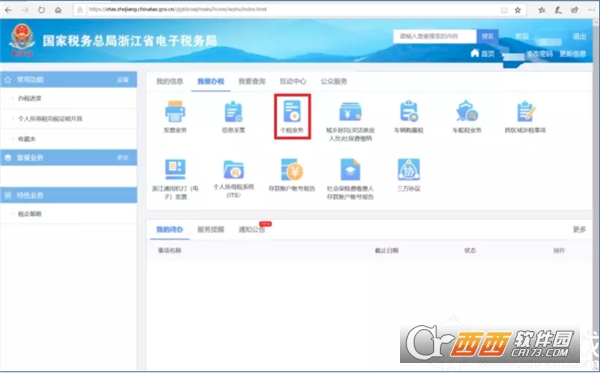This screenshot has height=373, width=600.
Task: Click 更多 in the 套餐业务 header
Action: pyautogui.click(x=123, y=158)
